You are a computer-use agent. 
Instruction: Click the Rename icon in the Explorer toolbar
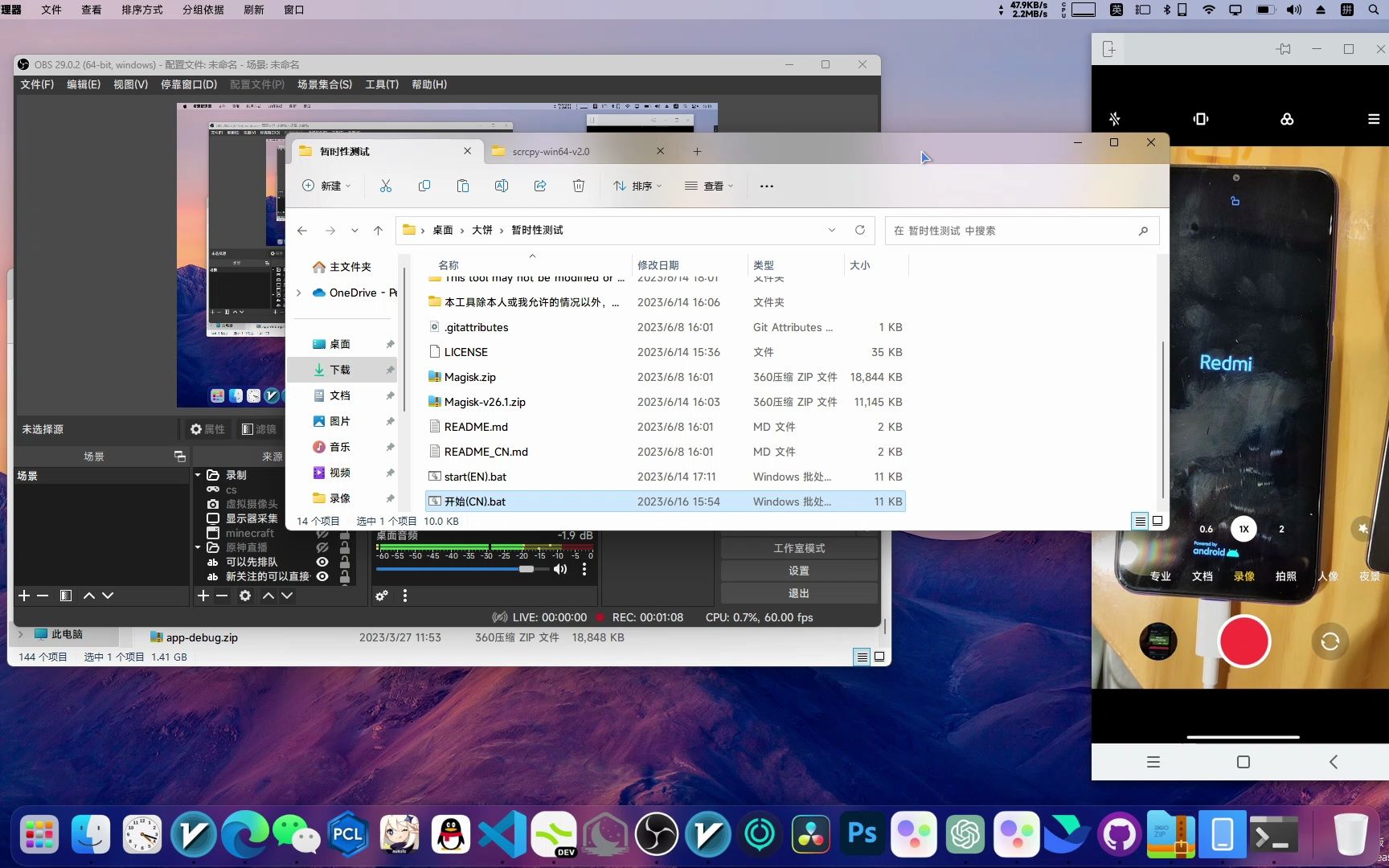click(502, 186)
